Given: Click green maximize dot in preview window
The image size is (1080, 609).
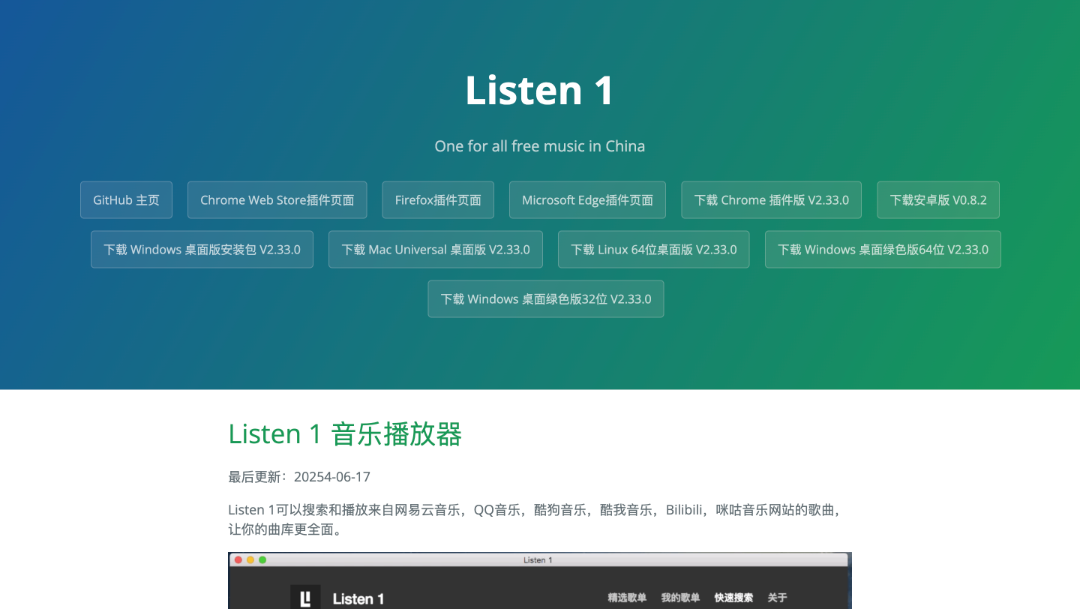Looking at the screenshot, I should (x=262, y=560).
